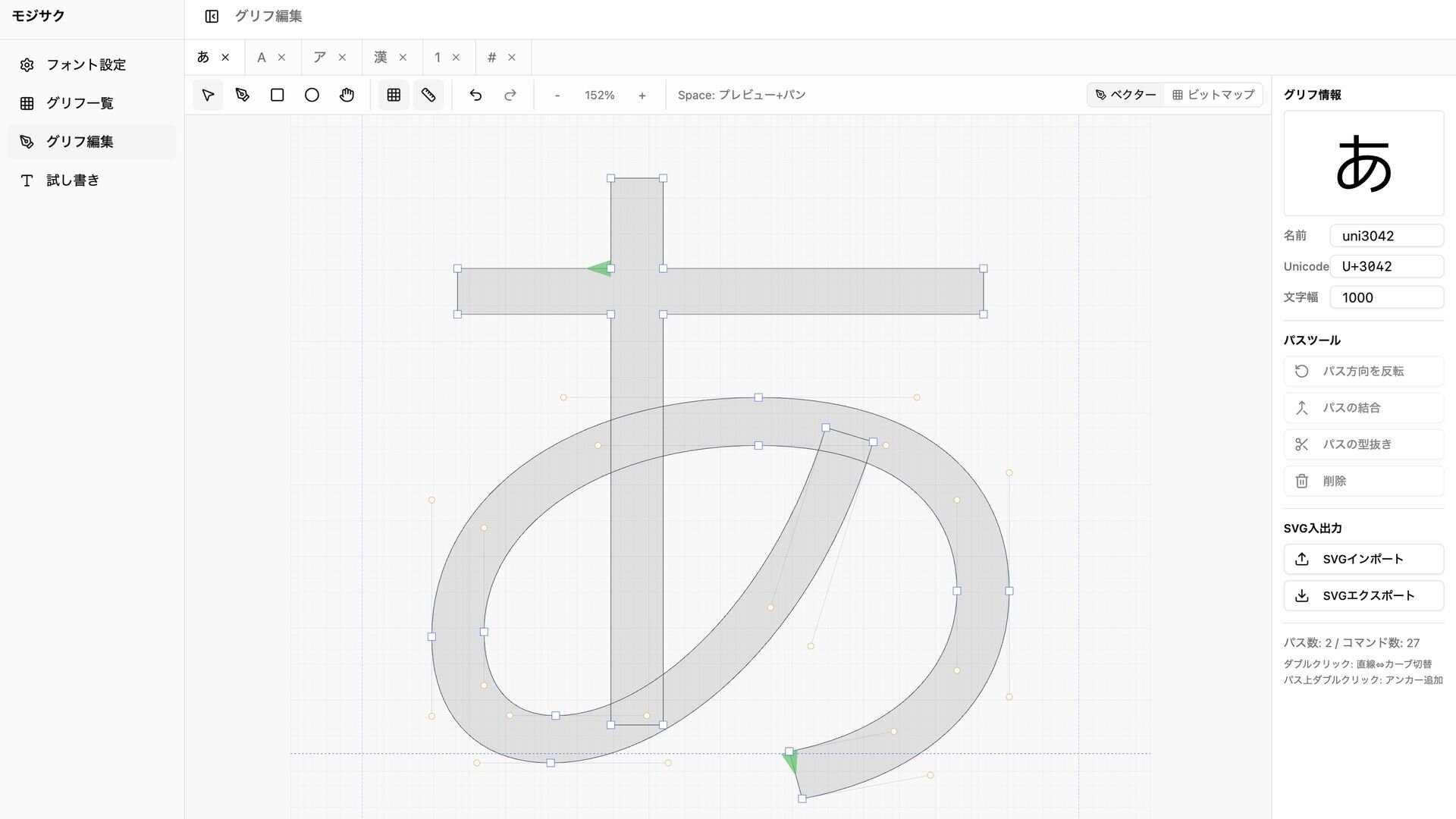Open the 漢 glyph tab
The image size is (1456, 819).
(x=381, y=58)
